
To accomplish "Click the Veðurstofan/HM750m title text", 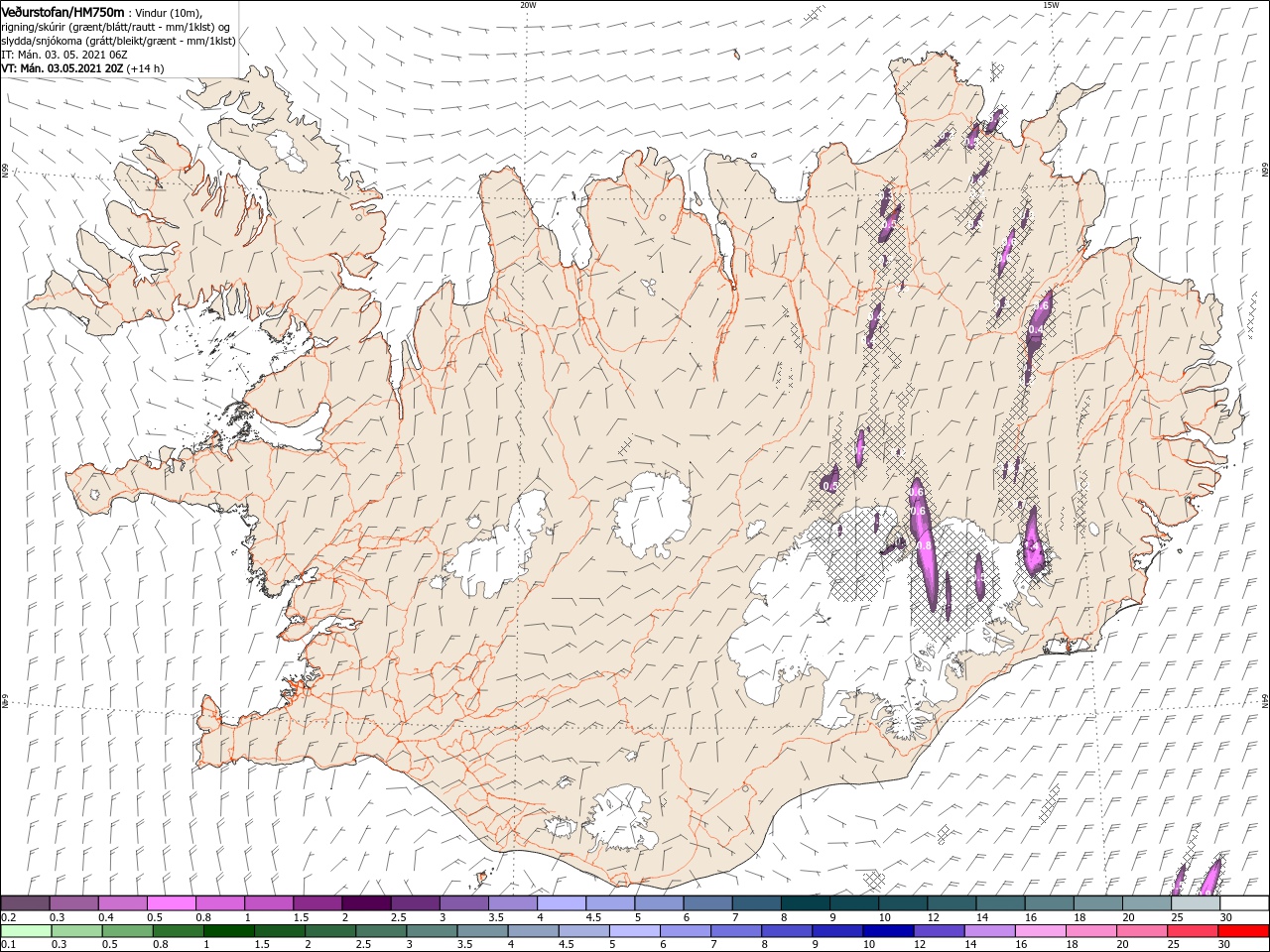I will 63,11.
